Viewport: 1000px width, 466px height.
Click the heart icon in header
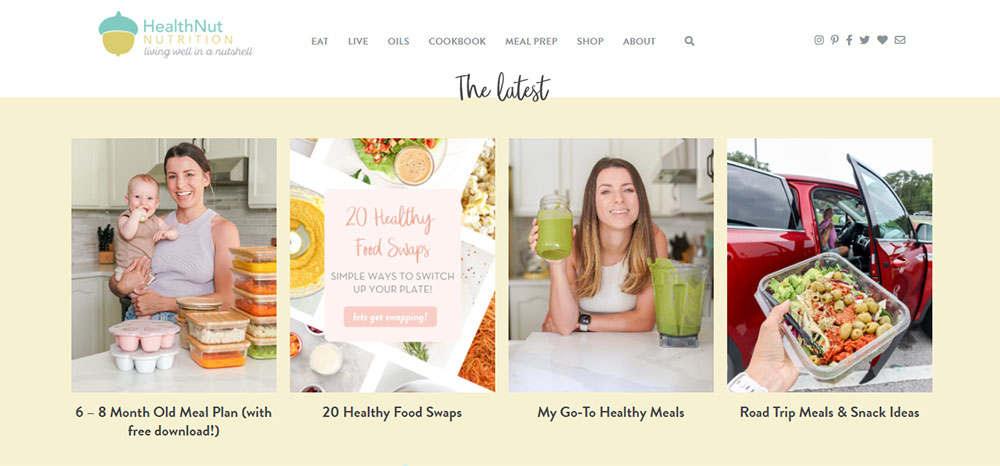[882, 40]
